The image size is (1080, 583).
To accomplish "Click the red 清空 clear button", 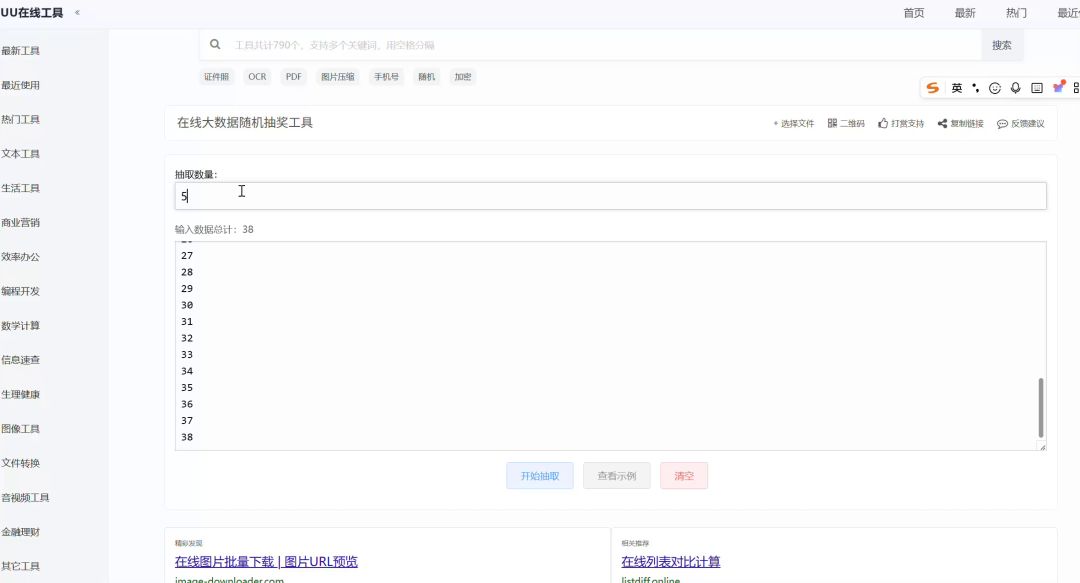I will [x=684, y=476].
